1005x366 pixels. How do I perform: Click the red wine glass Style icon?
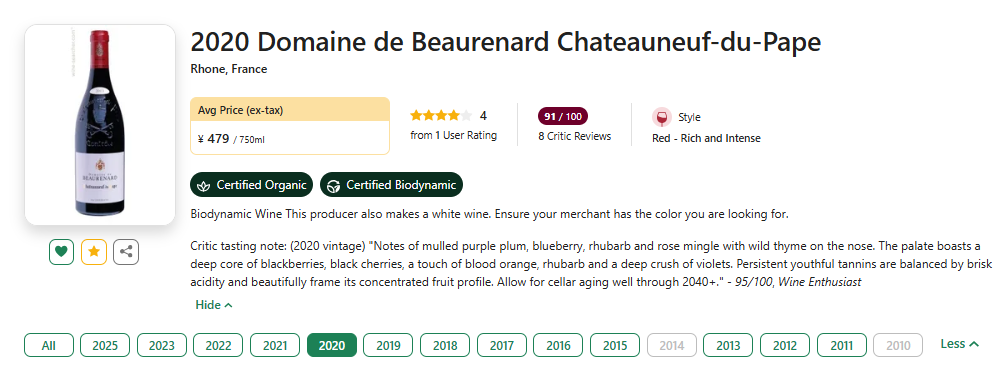[x=661, y=117]
